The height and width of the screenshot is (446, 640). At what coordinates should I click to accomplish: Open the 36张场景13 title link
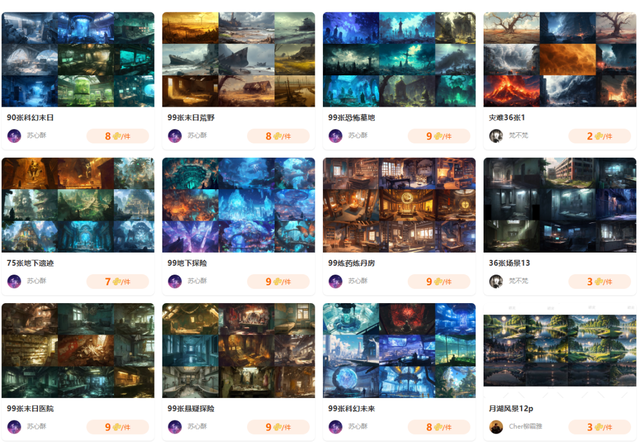pos(509,263)
